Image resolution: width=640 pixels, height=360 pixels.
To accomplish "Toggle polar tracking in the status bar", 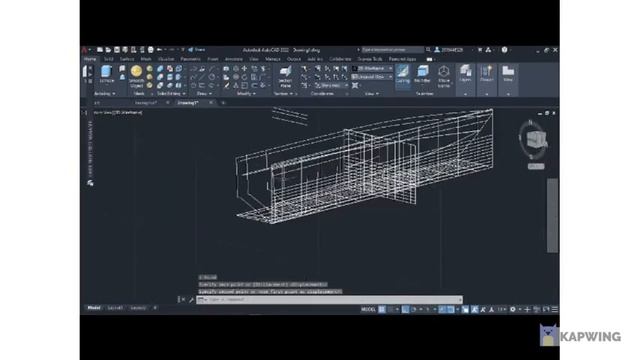I will coord(413,309).
